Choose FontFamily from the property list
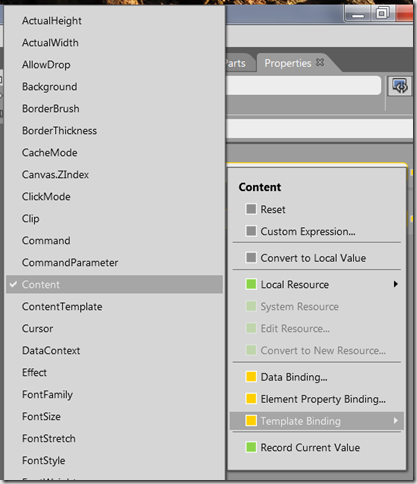The width and height of the screenshot is (417, 484). pyautogui.click(x=47, y=395)
